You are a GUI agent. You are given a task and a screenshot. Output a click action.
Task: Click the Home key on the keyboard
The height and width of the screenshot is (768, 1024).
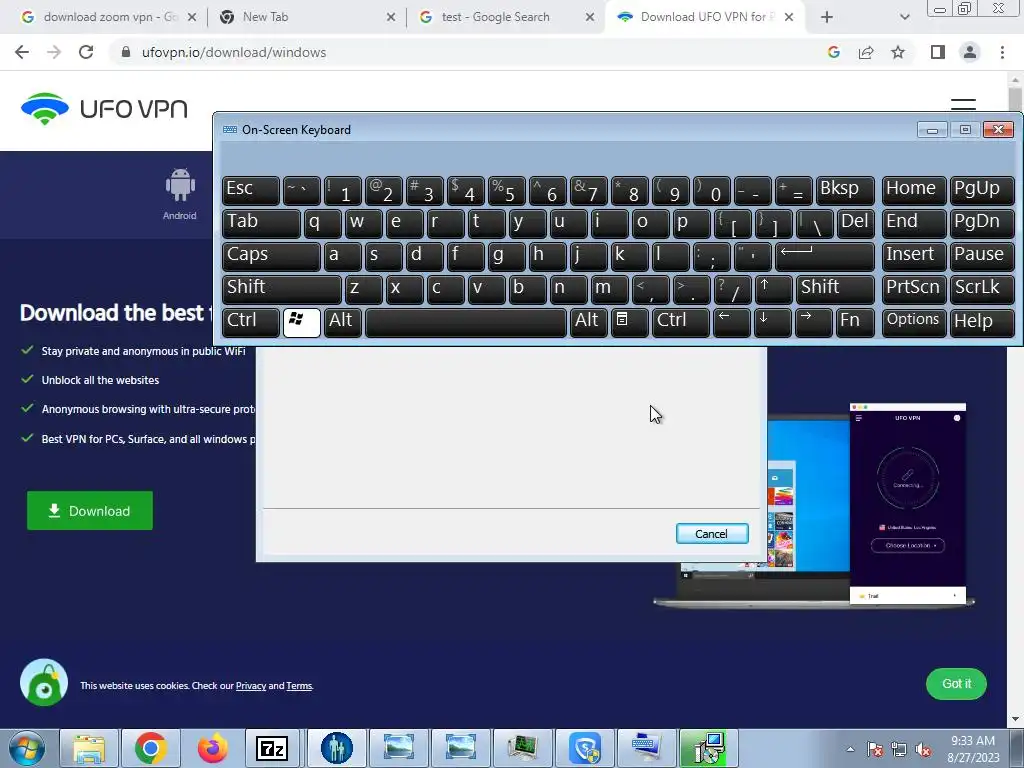click(x=914, y=191)
